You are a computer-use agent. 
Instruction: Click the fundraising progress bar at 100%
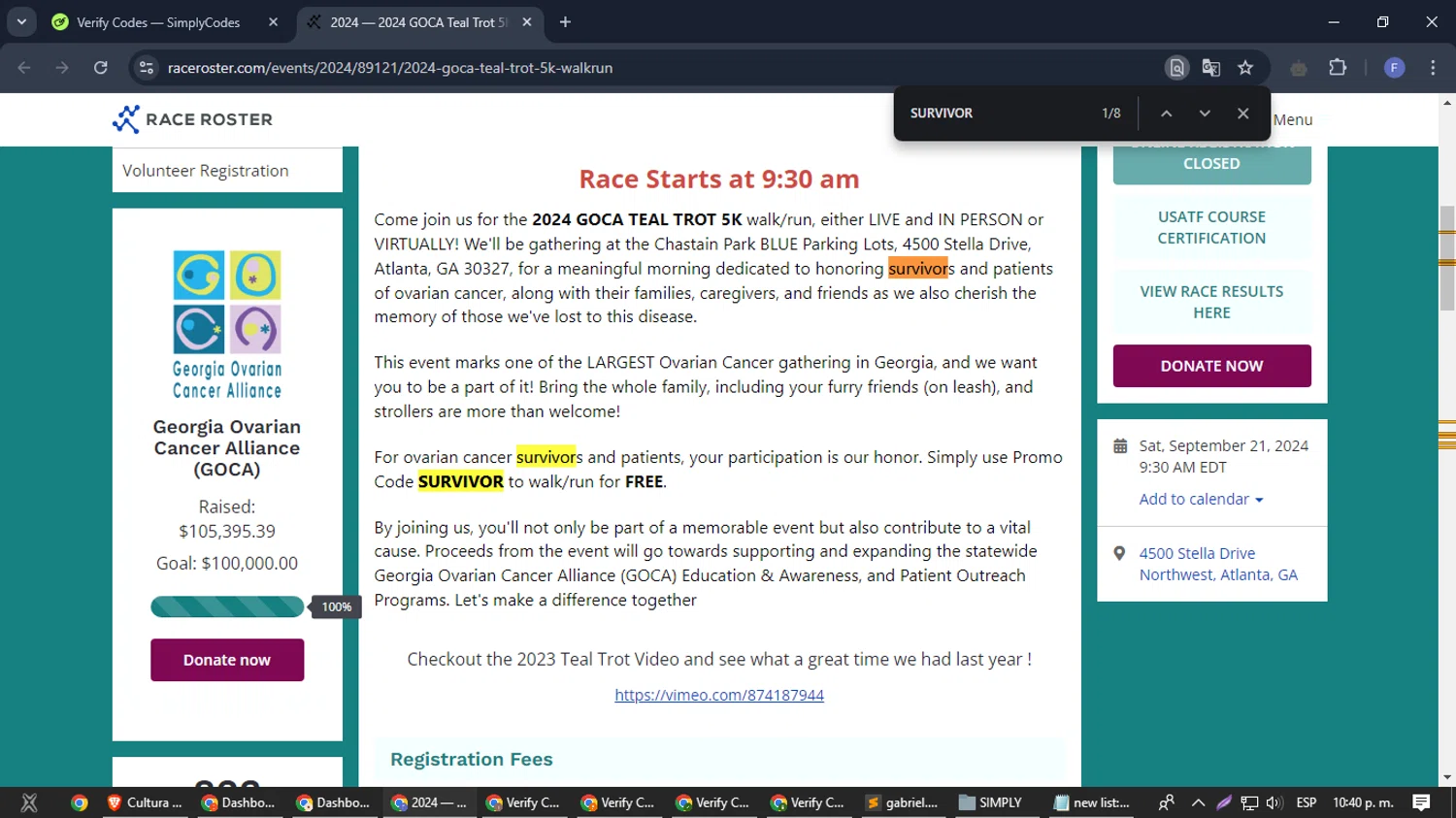click(227, 606)
